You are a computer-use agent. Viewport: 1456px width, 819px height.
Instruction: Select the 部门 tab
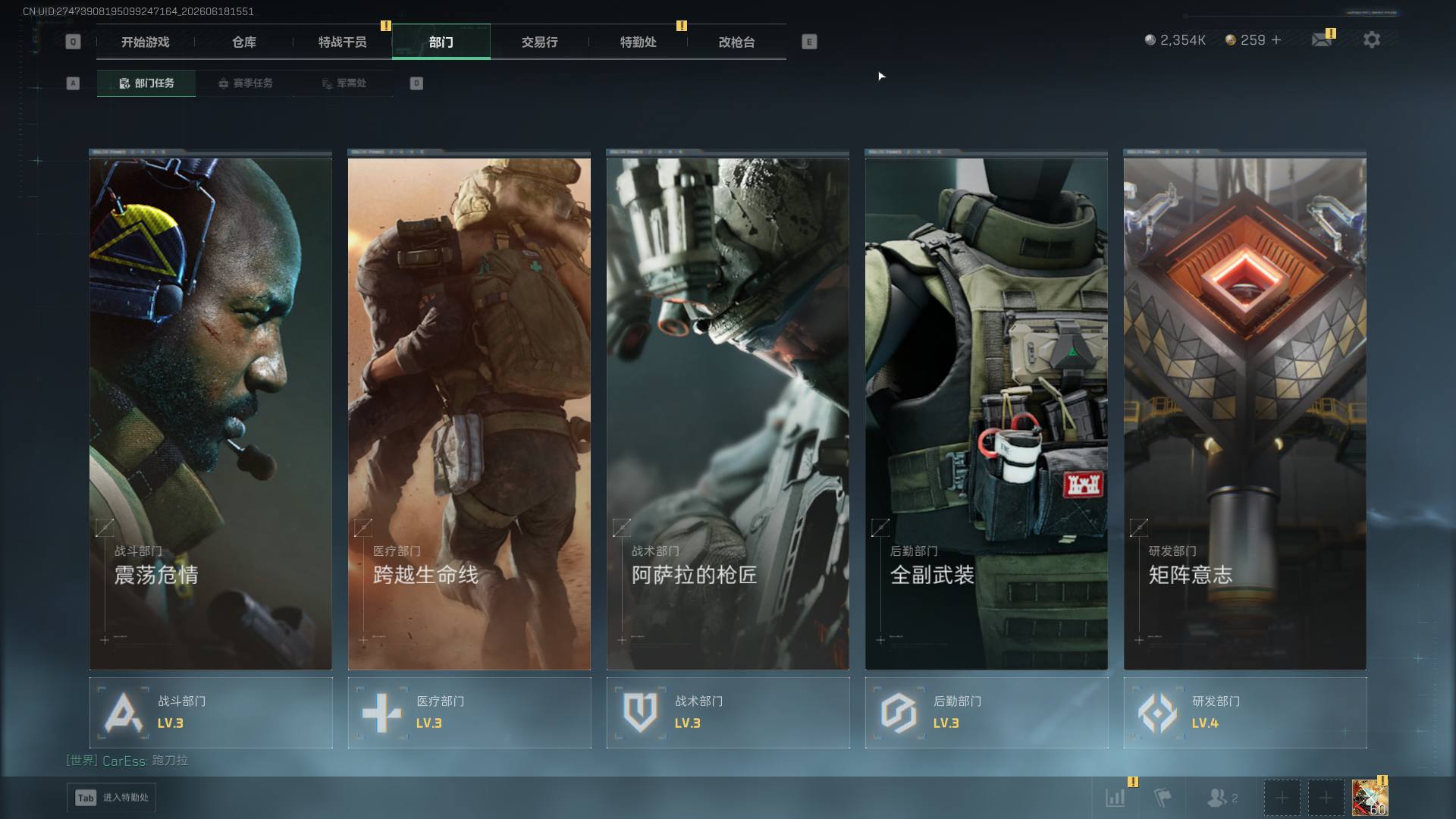coord(441,42)
